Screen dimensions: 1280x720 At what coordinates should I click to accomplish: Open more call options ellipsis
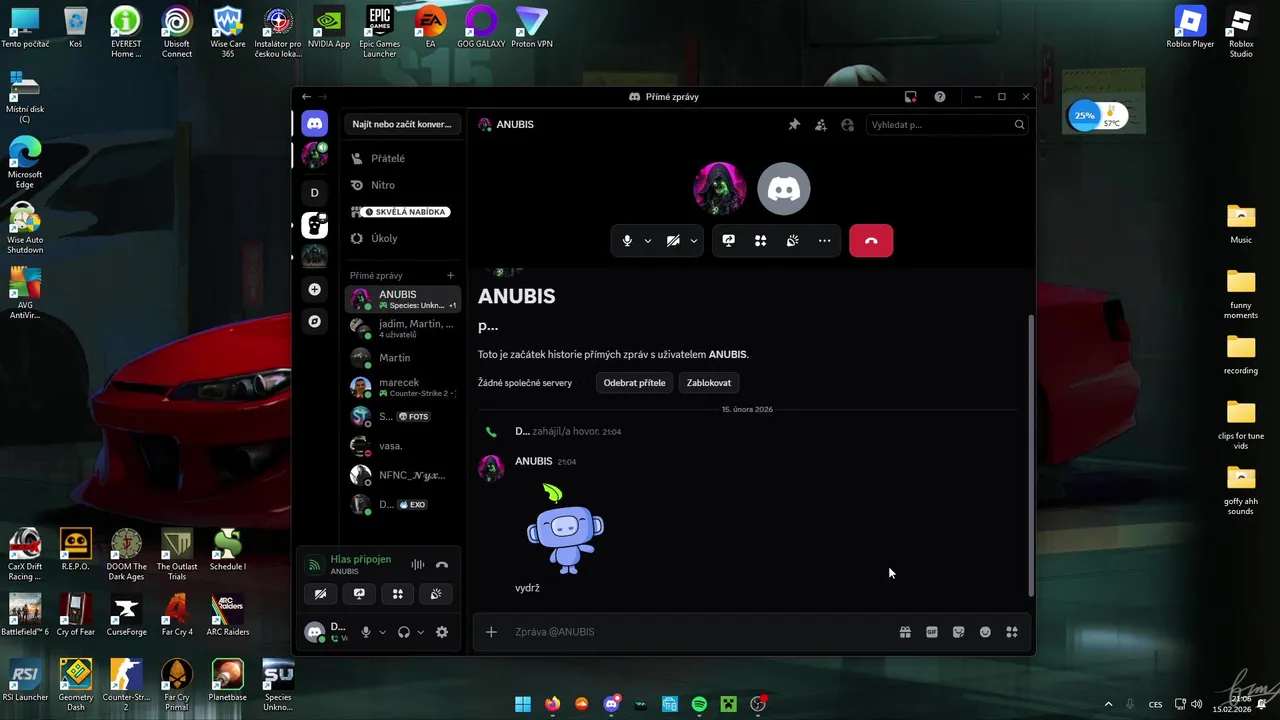coord(825,241)
